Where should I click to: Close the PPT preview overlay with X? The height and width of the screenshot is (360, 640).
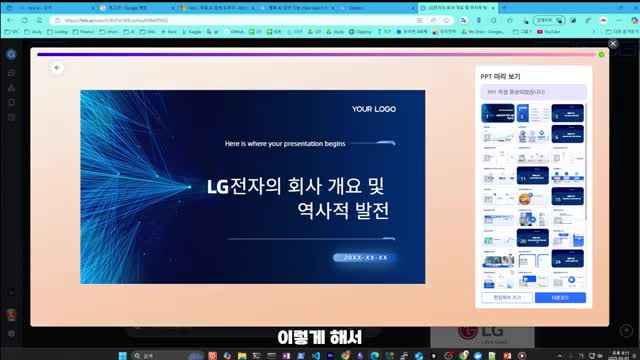click(613, 43)
